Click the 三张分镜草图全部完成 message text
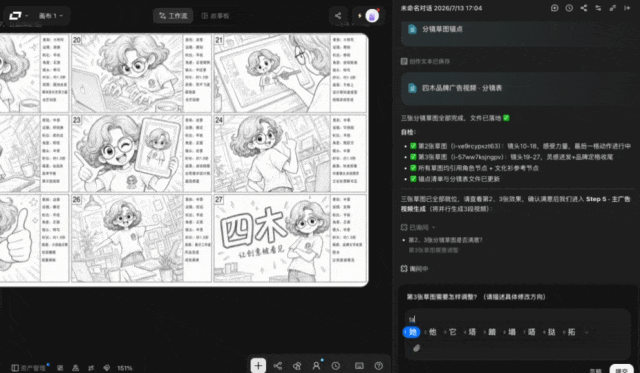 pos(455,118)
